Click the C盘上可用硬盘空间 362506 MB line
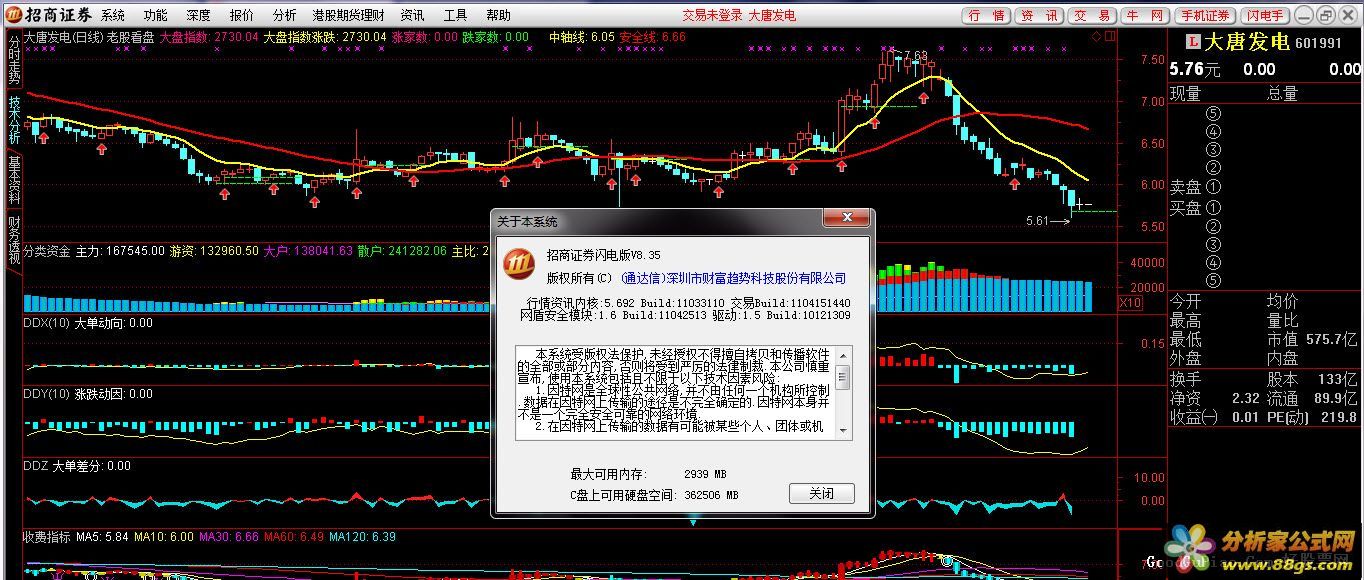This screenshot has width=1364, height=580. pyautogui.click(x=655, y=495)
